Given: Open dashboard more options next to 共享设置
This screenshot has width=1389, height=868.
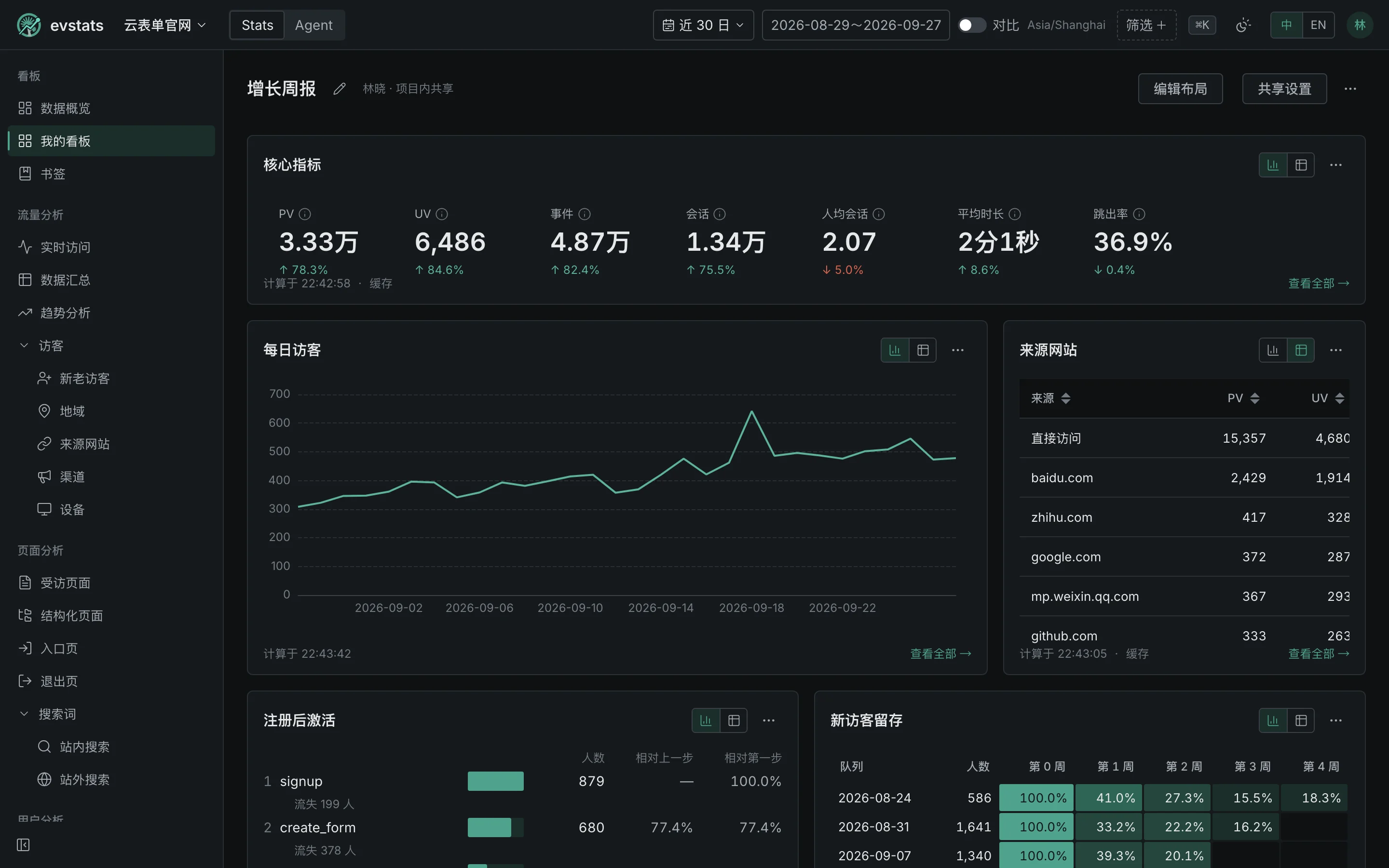Looking at the screenshot, I should click(x=1350, y=88).
